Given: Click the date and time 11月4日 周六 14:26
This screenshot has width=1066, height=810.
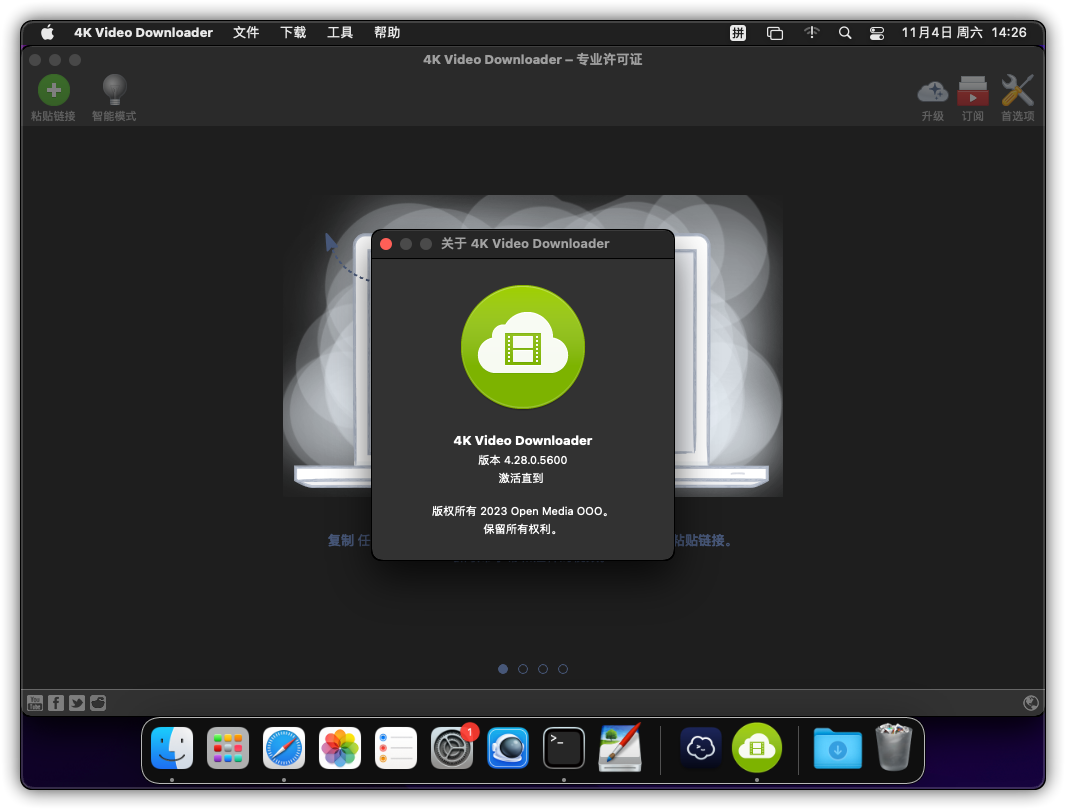Looking at the screenshot, I should 964,33.
